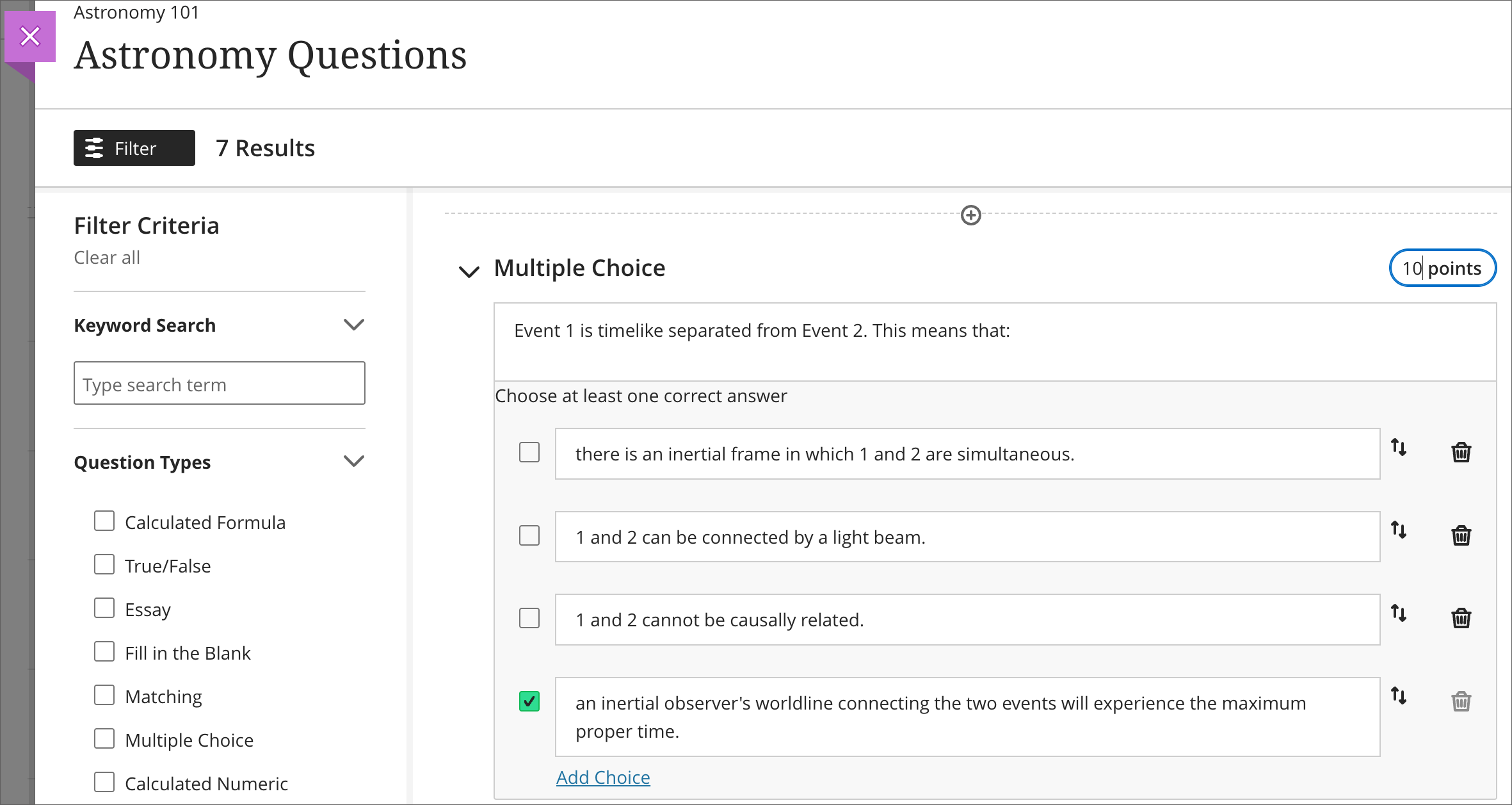Uncheck the 'maximum proper time' correct answer

pos(529,701)
